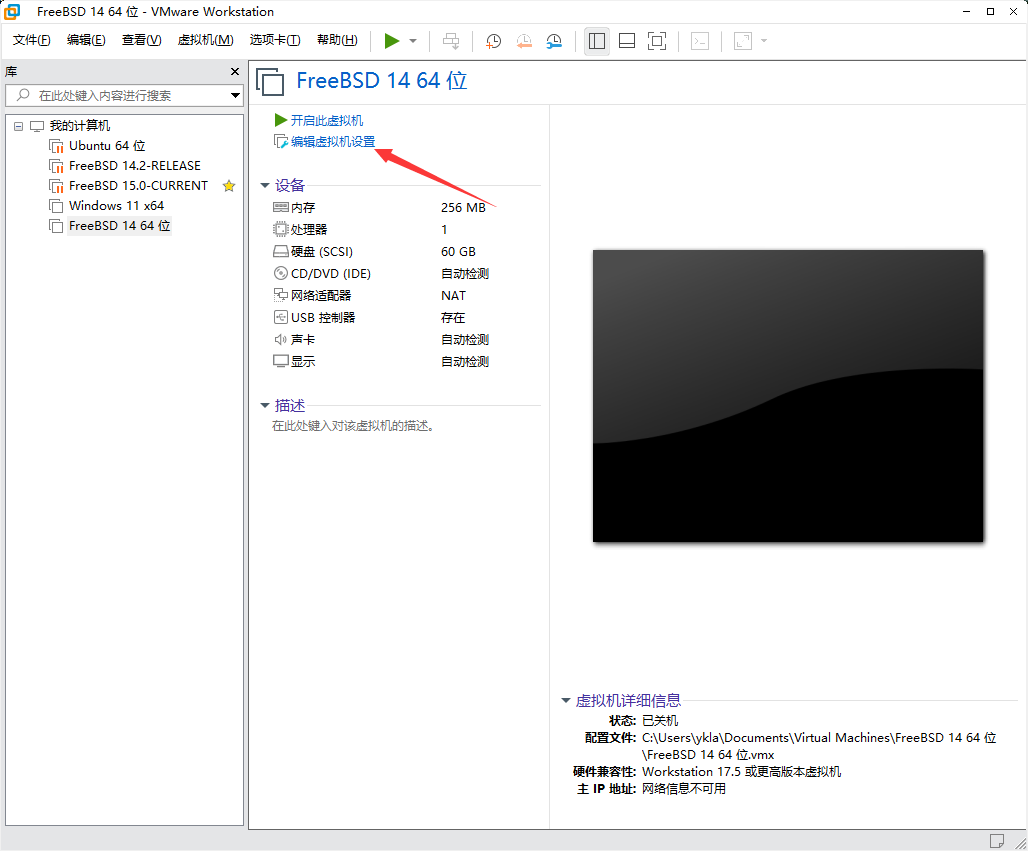Click the VM description text field

click(353, 426)
